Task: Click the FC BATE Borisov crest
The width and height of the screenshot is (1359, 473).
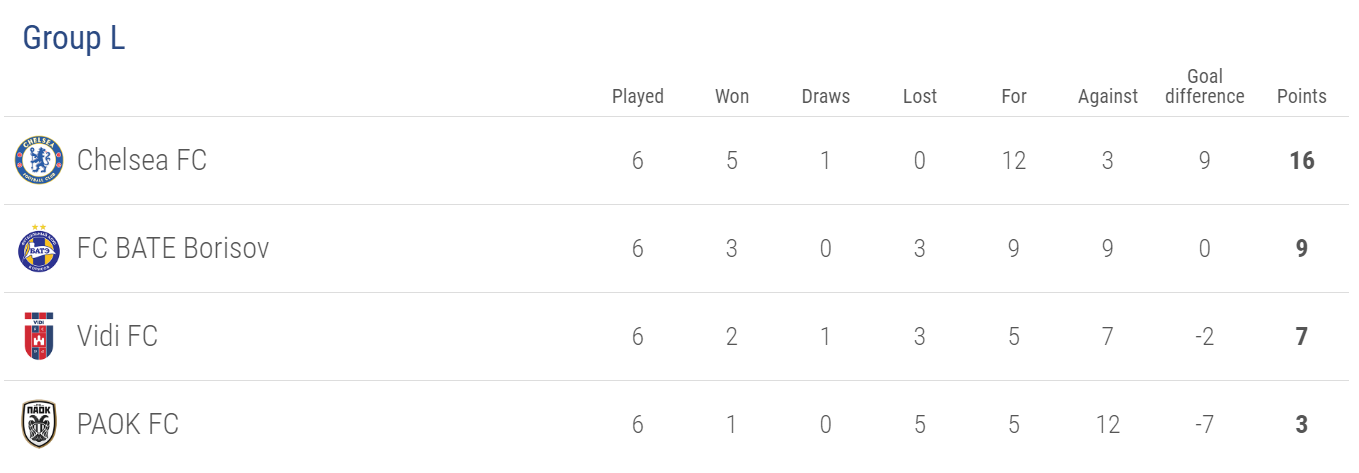Action: pyautogui.click(x=39, y=248)
